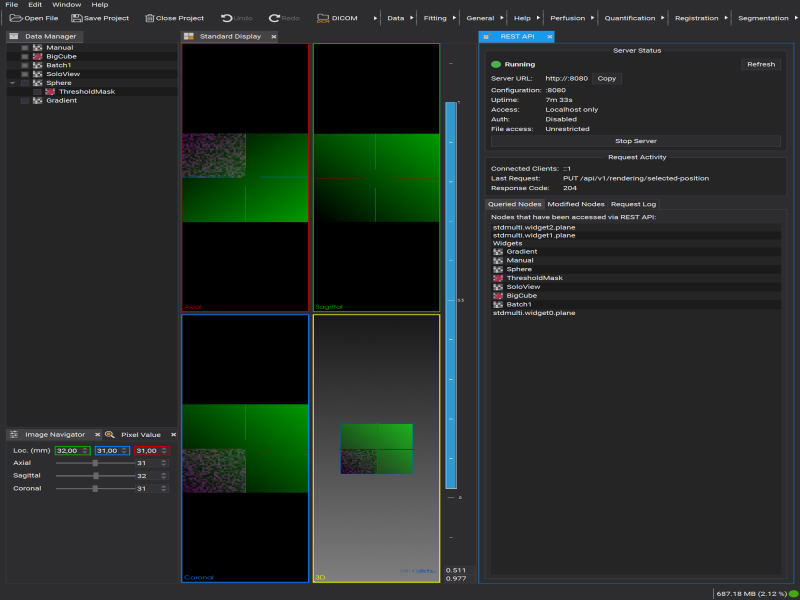Click the Sphere image icon in Data Manager
800x600 pixels.
37,83
